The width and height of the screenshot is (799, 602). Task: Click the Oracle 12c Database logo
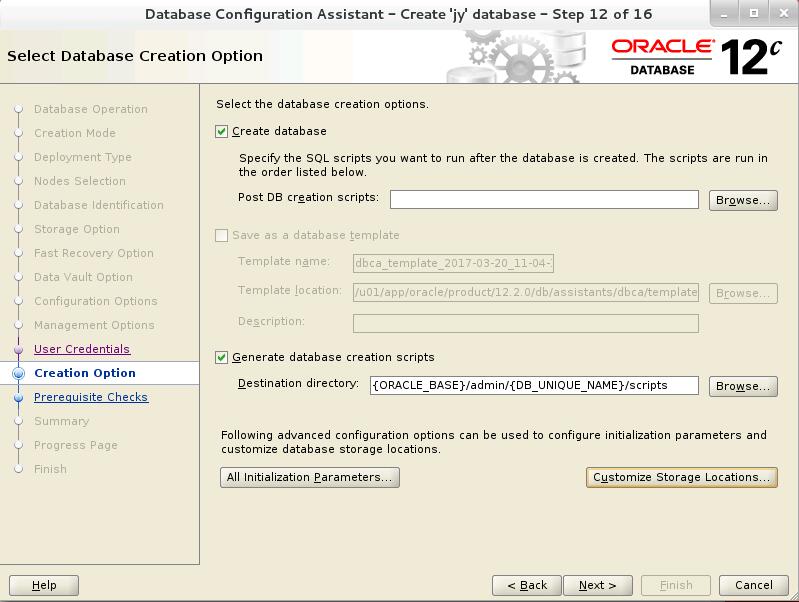(697, 57)
